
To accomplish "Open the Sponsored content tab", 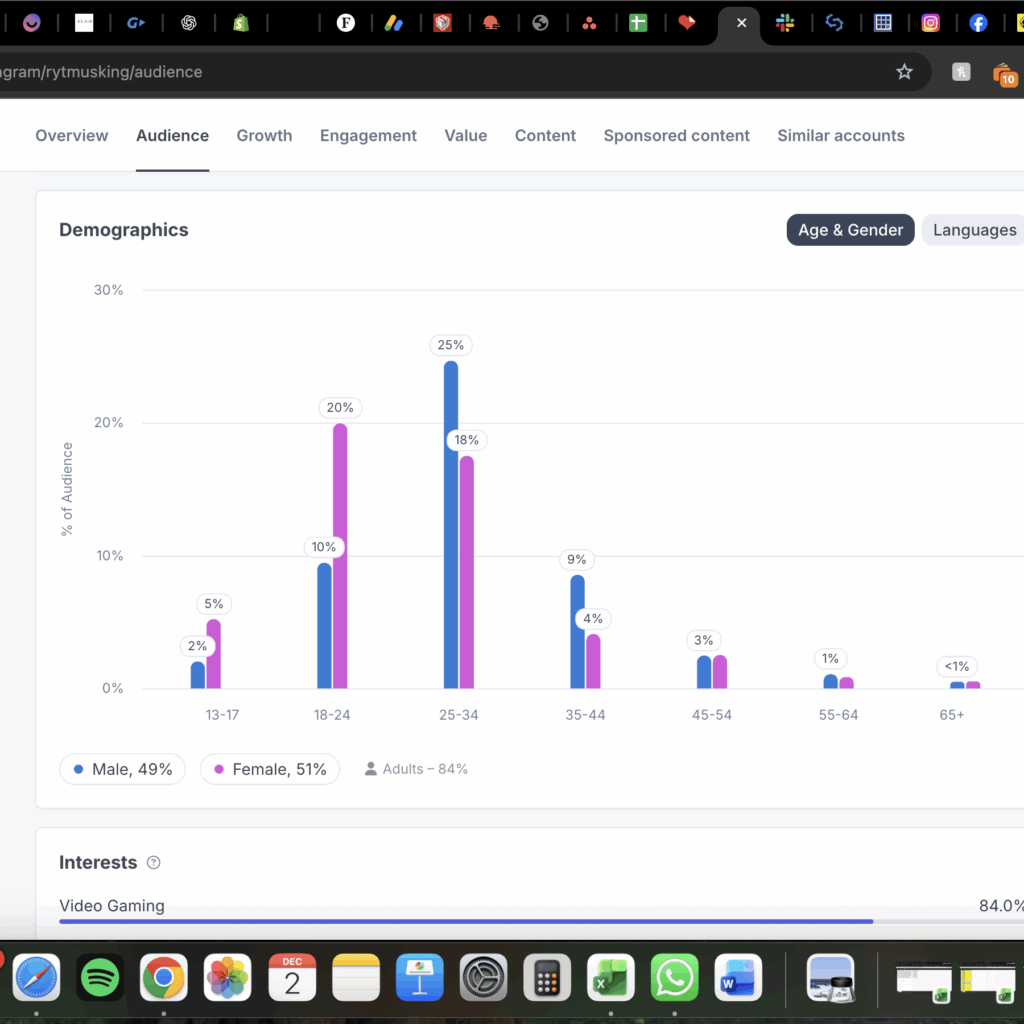I will 676,136.
